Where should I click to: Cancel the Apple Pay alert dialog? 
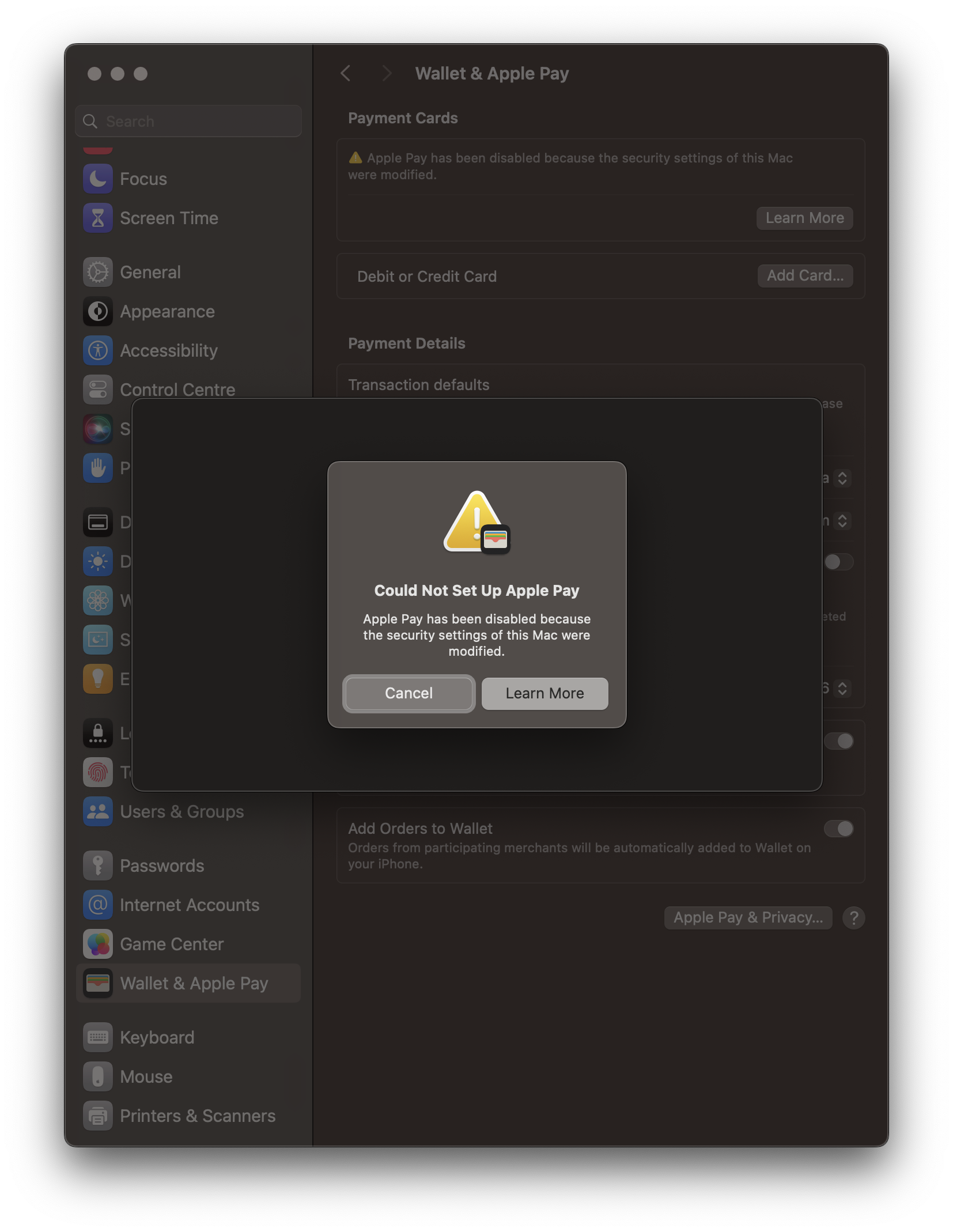tap(409, 693)
